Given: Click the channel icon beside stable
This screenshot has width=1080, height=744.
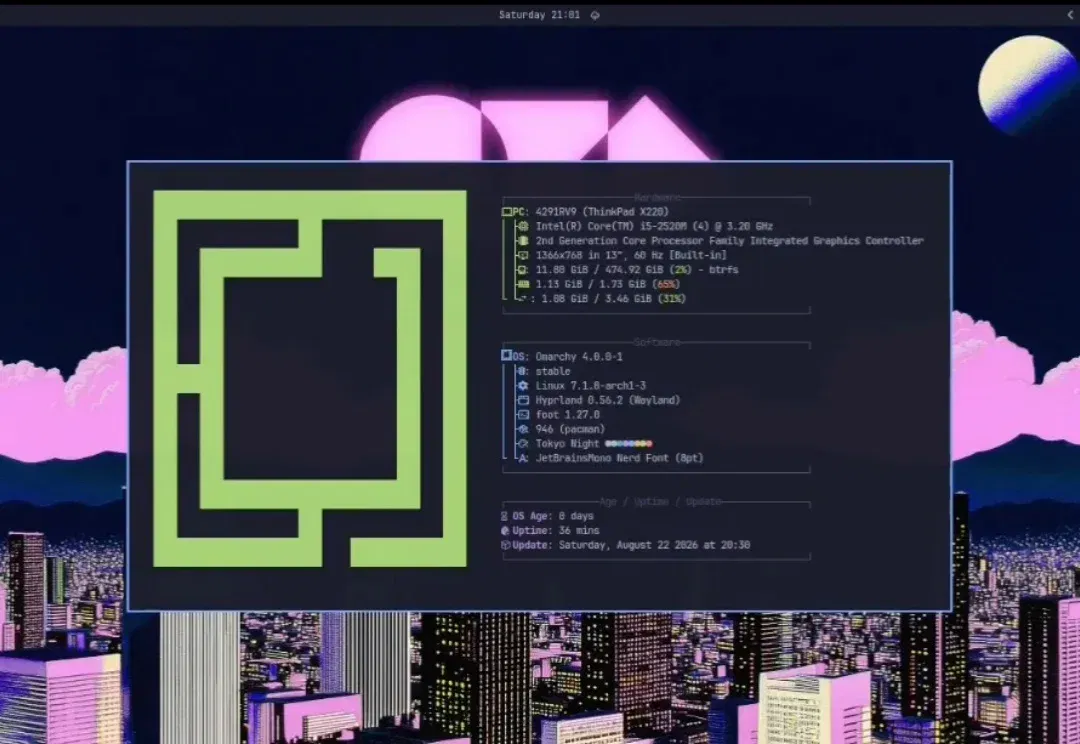Looking at the screenshot, I should point(523,371).
